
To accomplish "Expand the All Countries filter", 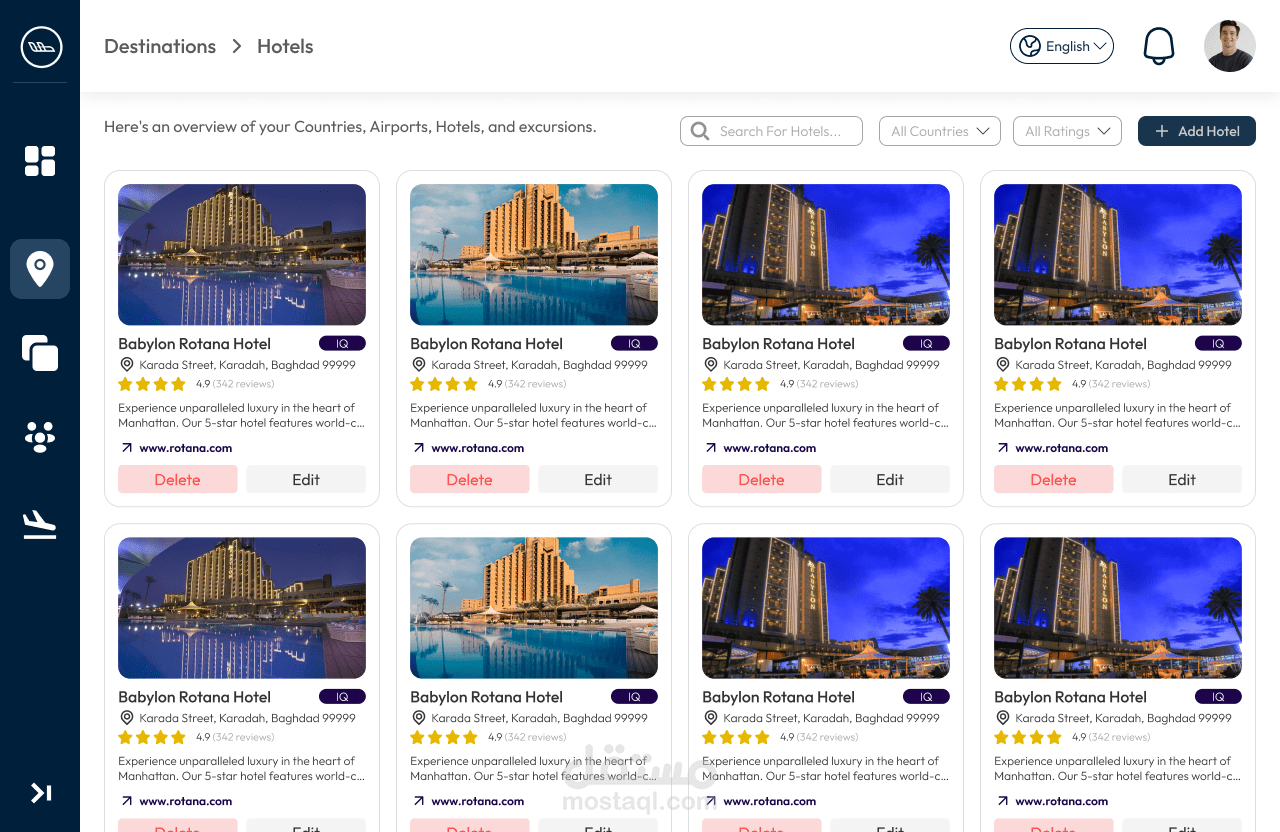I will [940, 131].
